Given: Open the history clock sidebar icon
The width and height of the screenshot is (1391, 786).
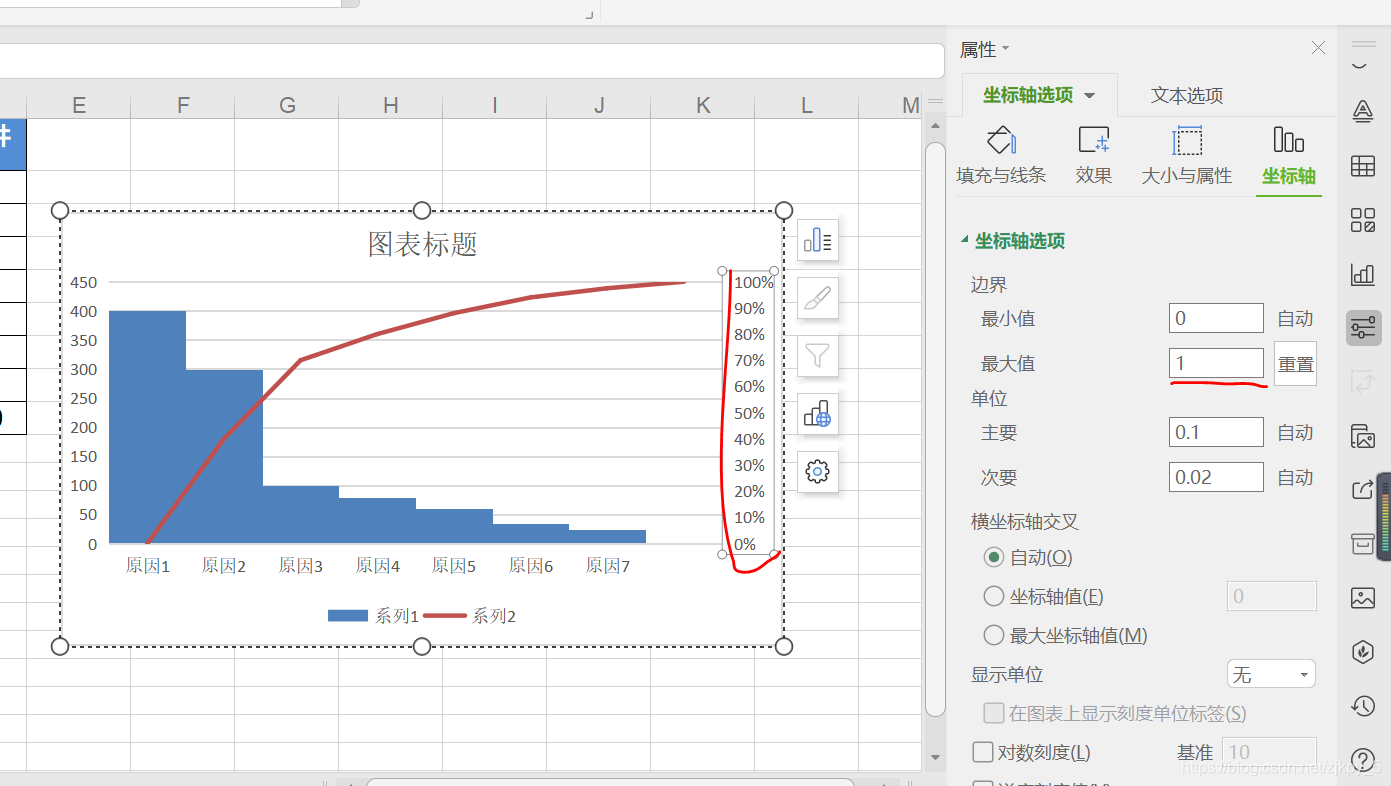Looking at the screenshot, I should tap(1363, 706).
